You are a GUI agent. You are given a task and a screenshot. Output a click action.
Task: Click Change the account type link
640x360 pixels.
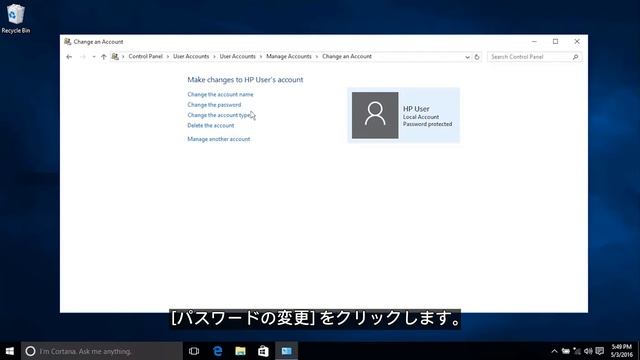219,115
